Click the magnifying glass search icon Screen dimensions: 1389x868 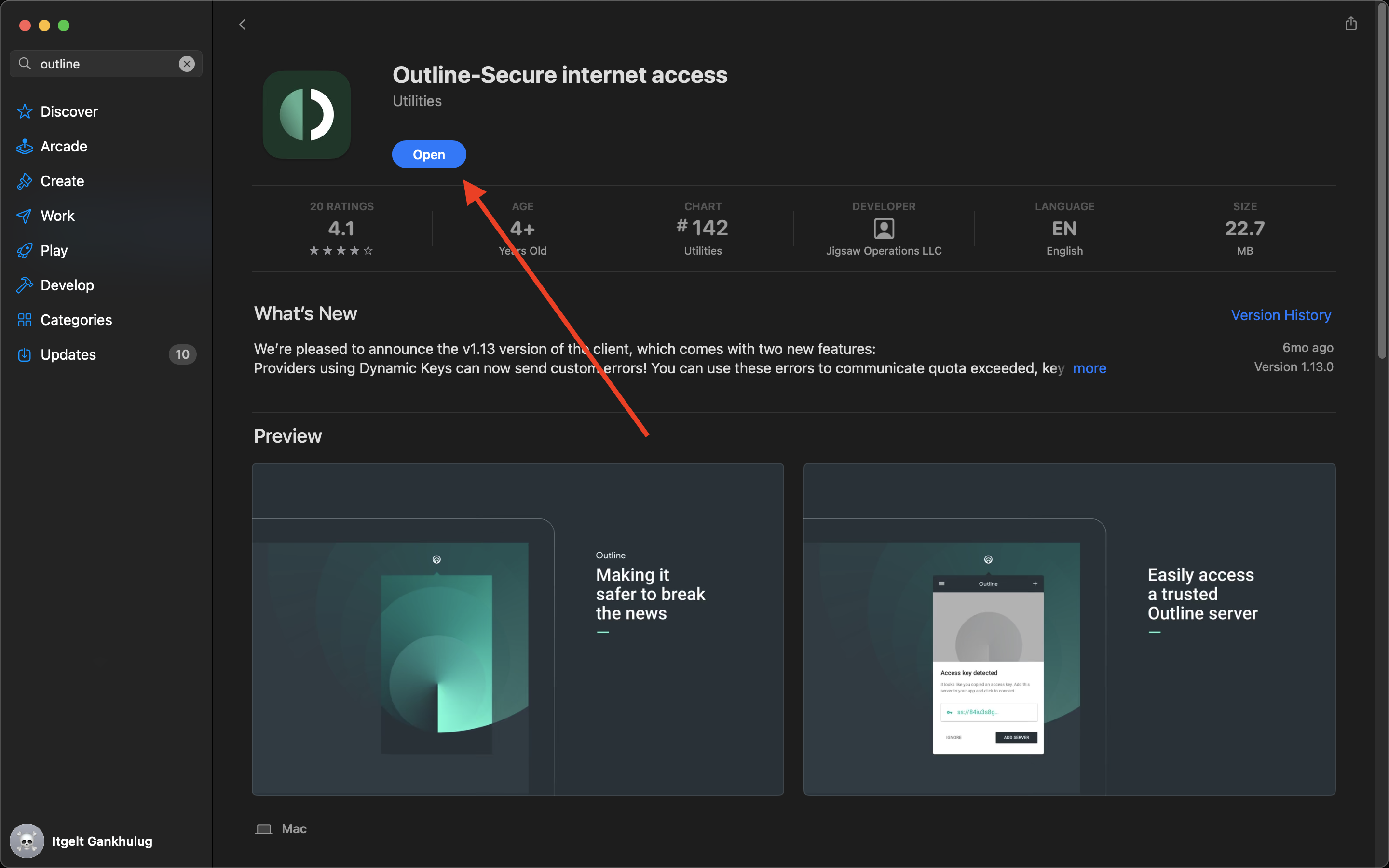point(25,63)
